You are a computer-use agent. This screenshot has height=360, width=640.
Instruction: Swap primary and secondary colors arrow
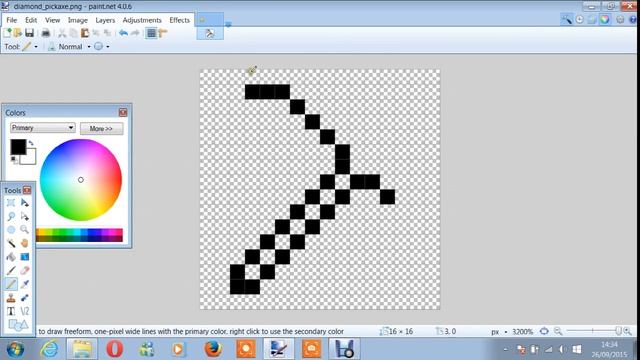(31, 143)
